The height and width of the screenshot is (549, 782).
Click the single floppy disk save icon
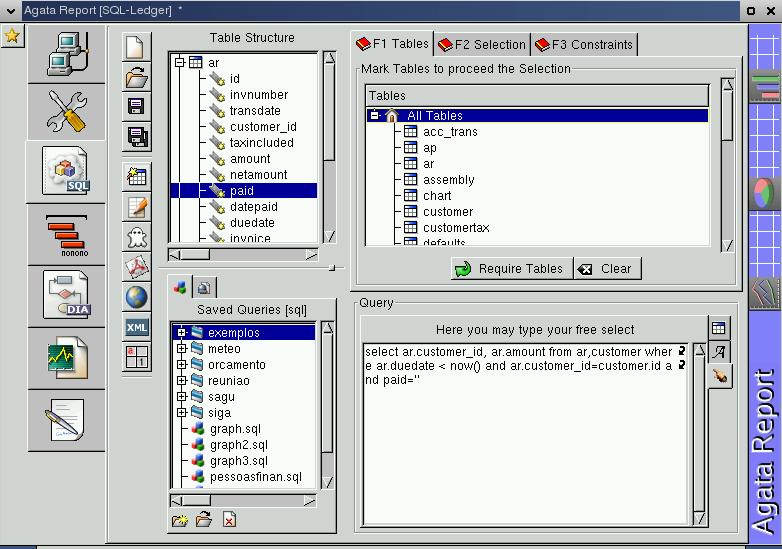coord(137,106)
